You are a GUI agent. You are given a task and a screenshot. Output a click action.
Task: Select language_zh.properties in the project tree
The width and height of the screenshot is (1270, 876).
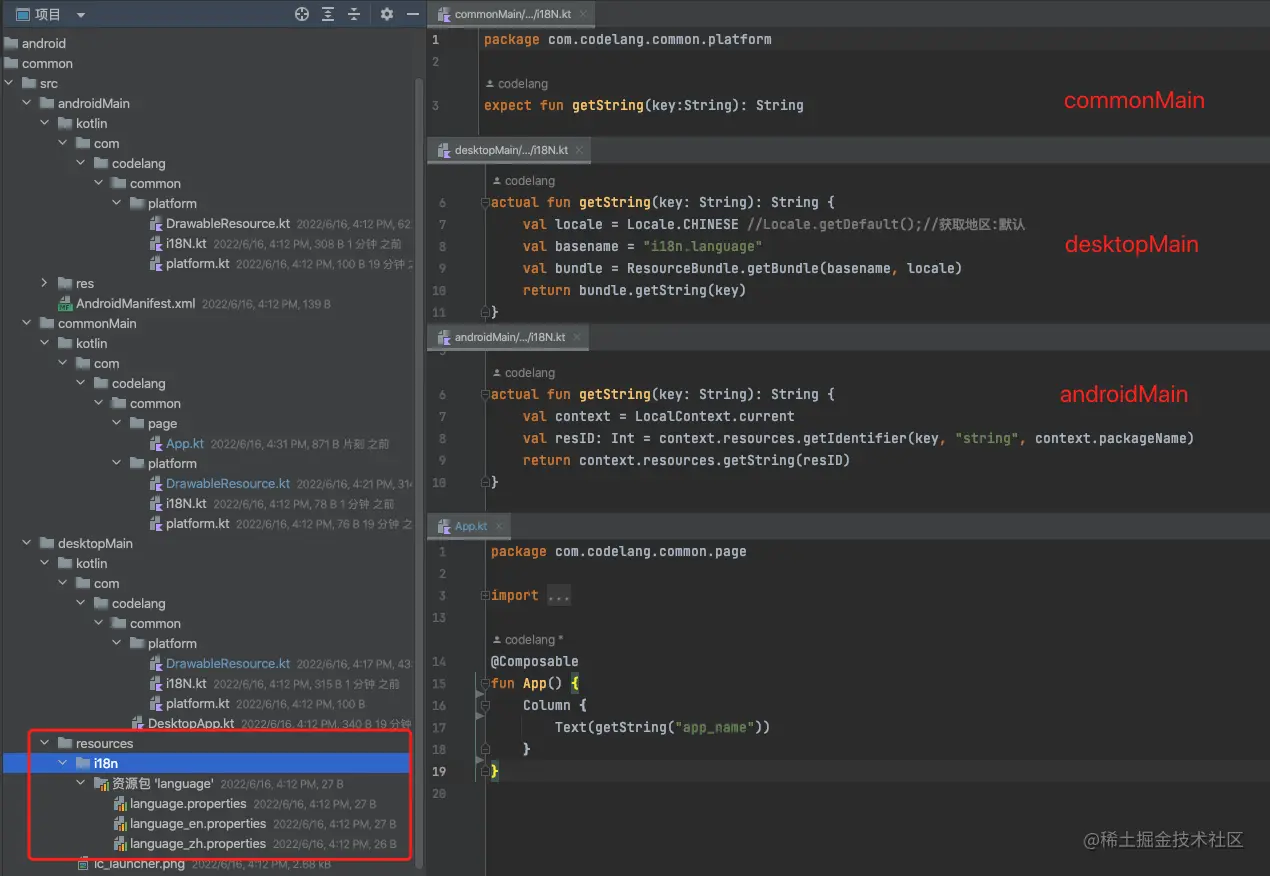(198, 844)
